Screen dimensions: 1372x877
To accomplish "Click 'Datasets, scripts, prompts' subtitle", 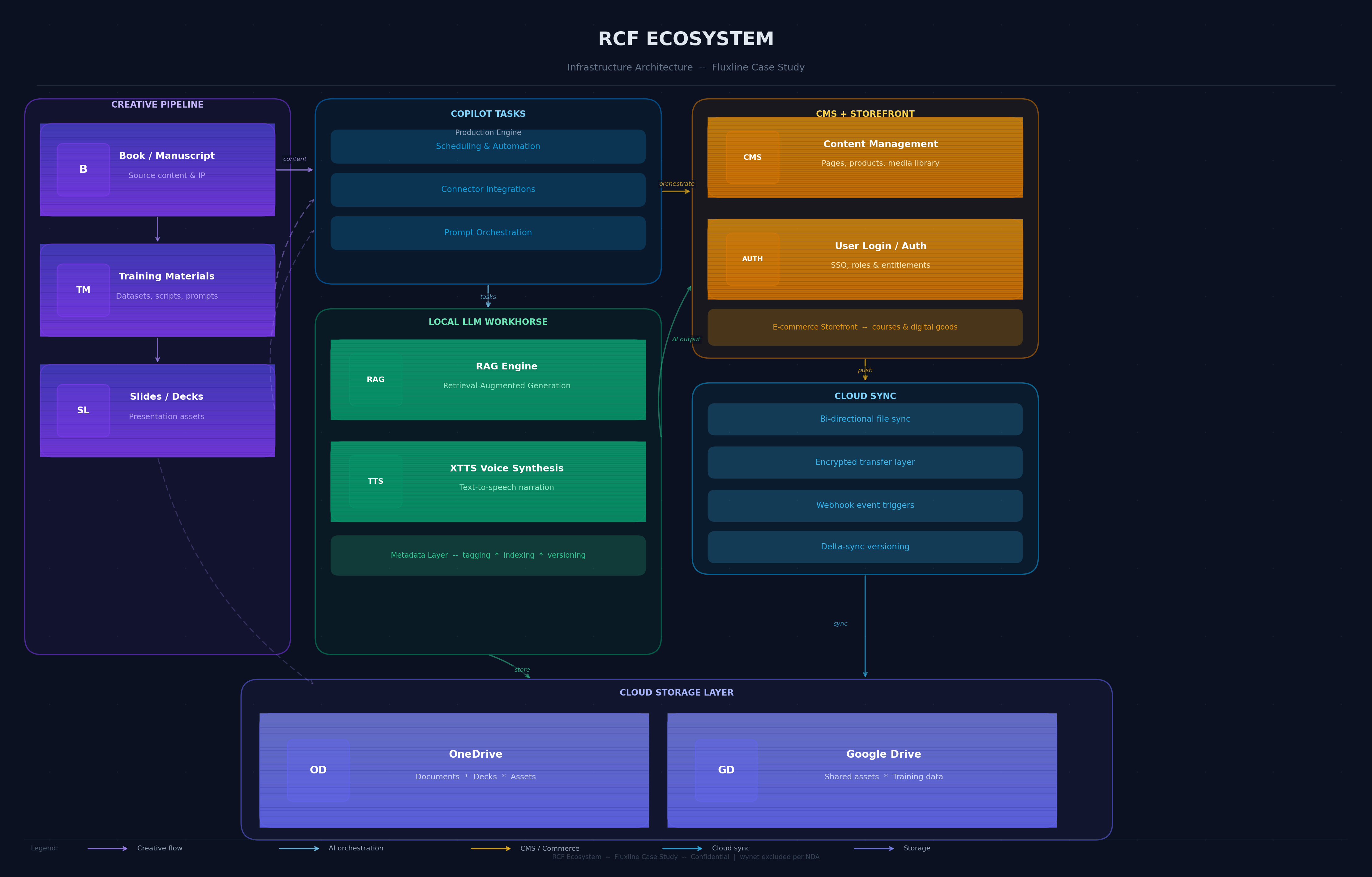I will [x=167, y=296].
